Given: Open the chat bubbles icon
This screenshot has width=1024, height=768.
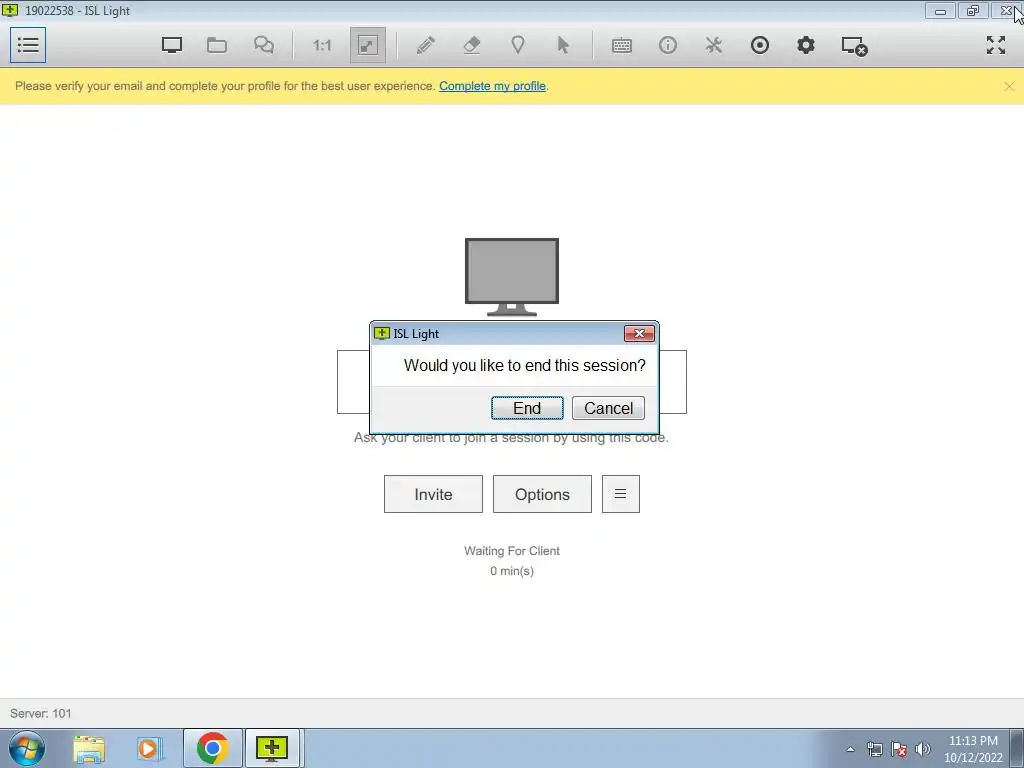Looking at the screenshot, I should (264, 45).
